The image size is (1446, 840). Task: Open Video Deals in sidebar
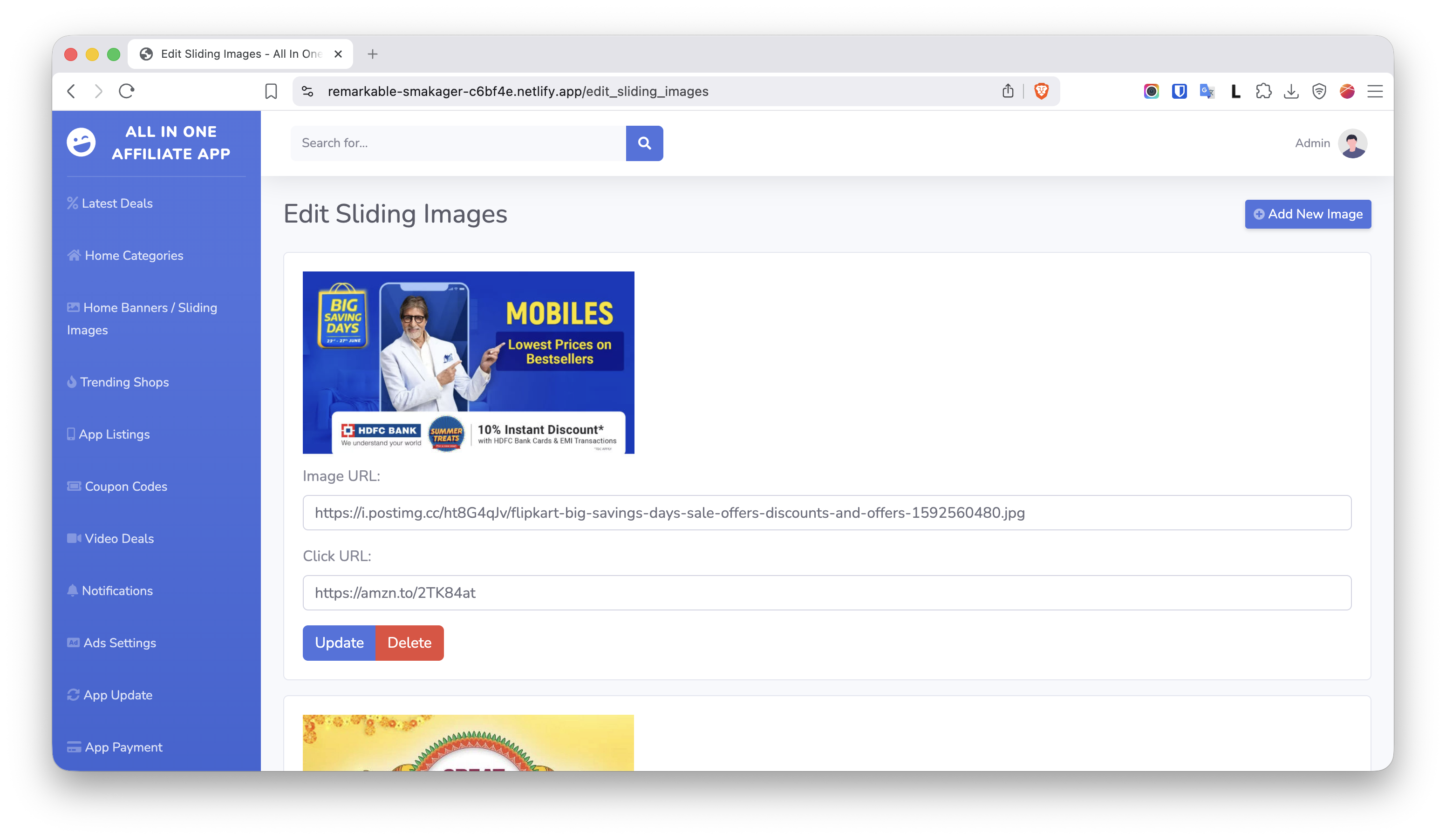click(x=110, y=538)
